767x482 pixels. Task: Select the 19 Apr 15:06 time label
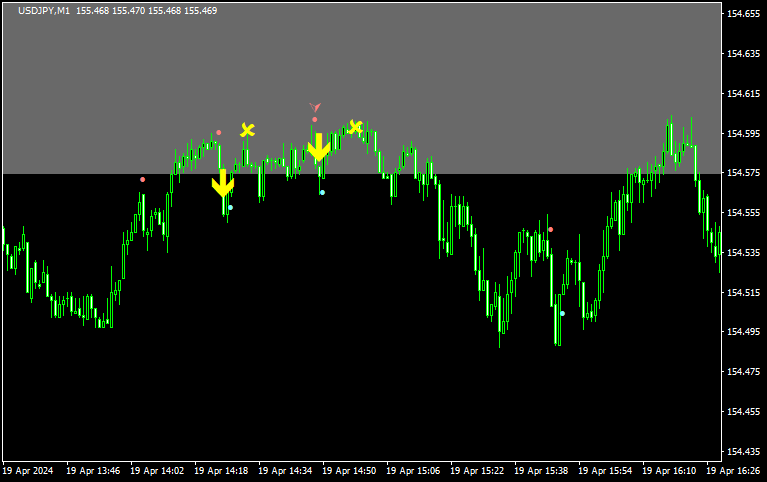(415, 470)
